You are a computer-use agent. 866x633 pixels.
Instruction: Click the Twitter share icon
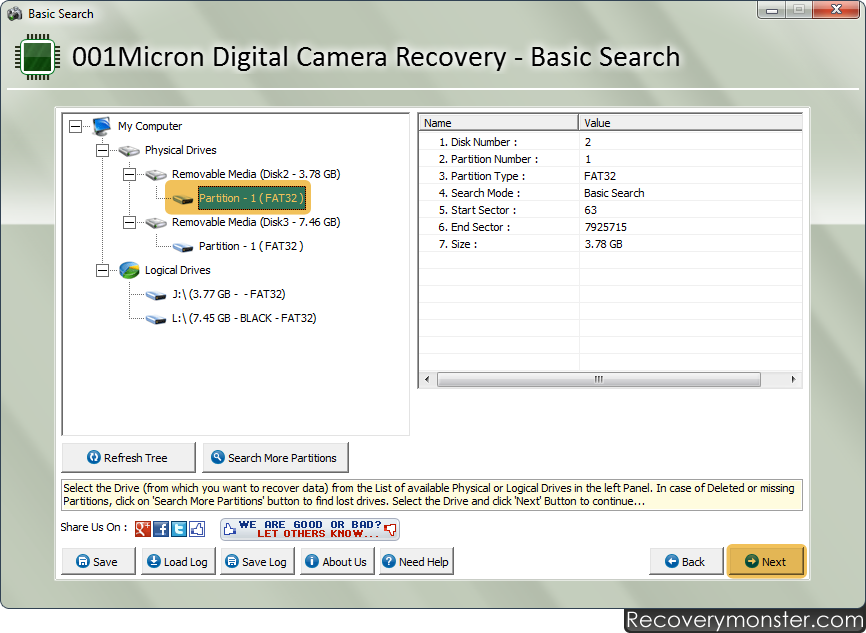(179, 529)
